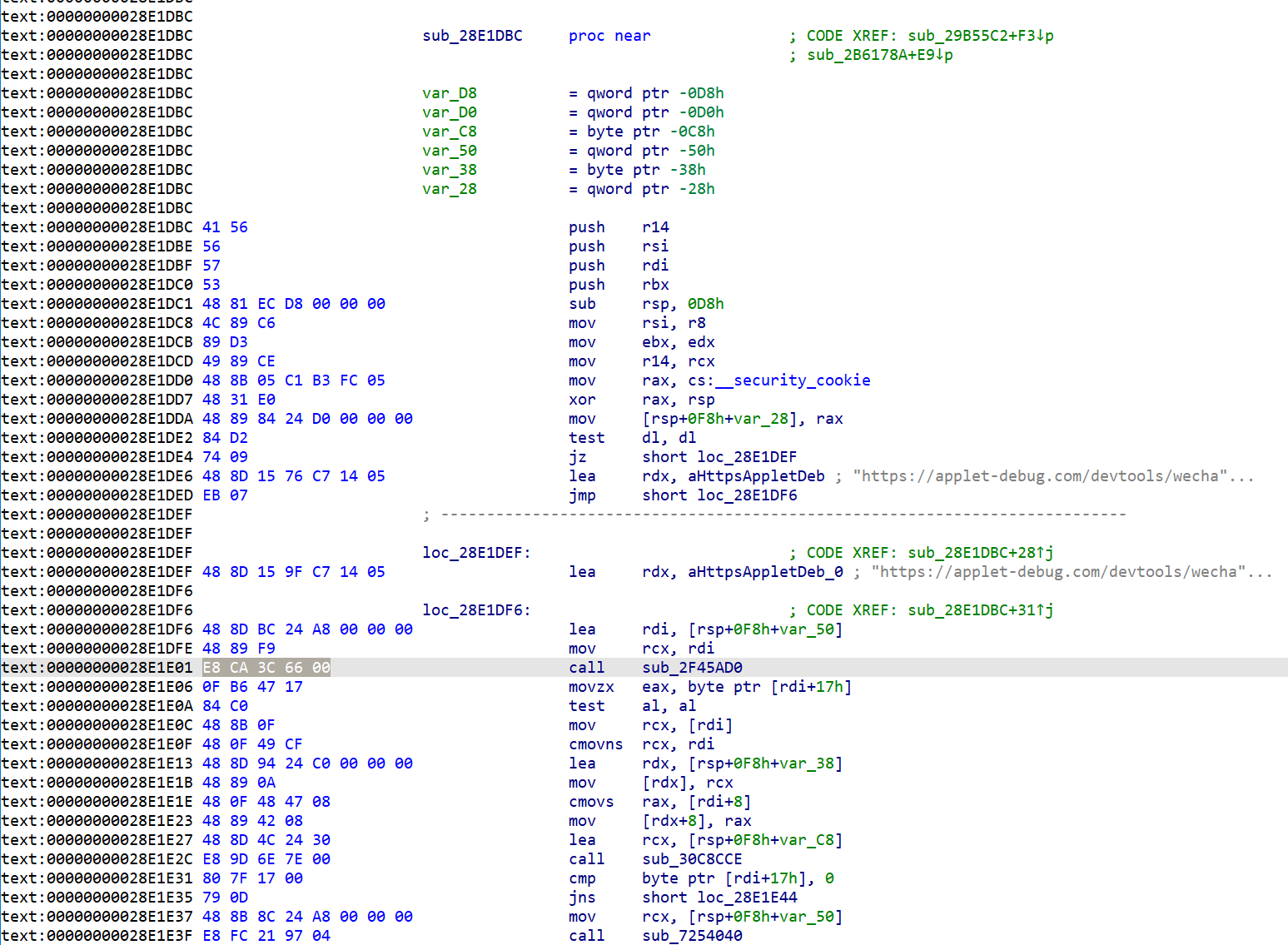Open the called function sub_30C8CCE
Screen dimensions: 1288x945
click(692, 859)
